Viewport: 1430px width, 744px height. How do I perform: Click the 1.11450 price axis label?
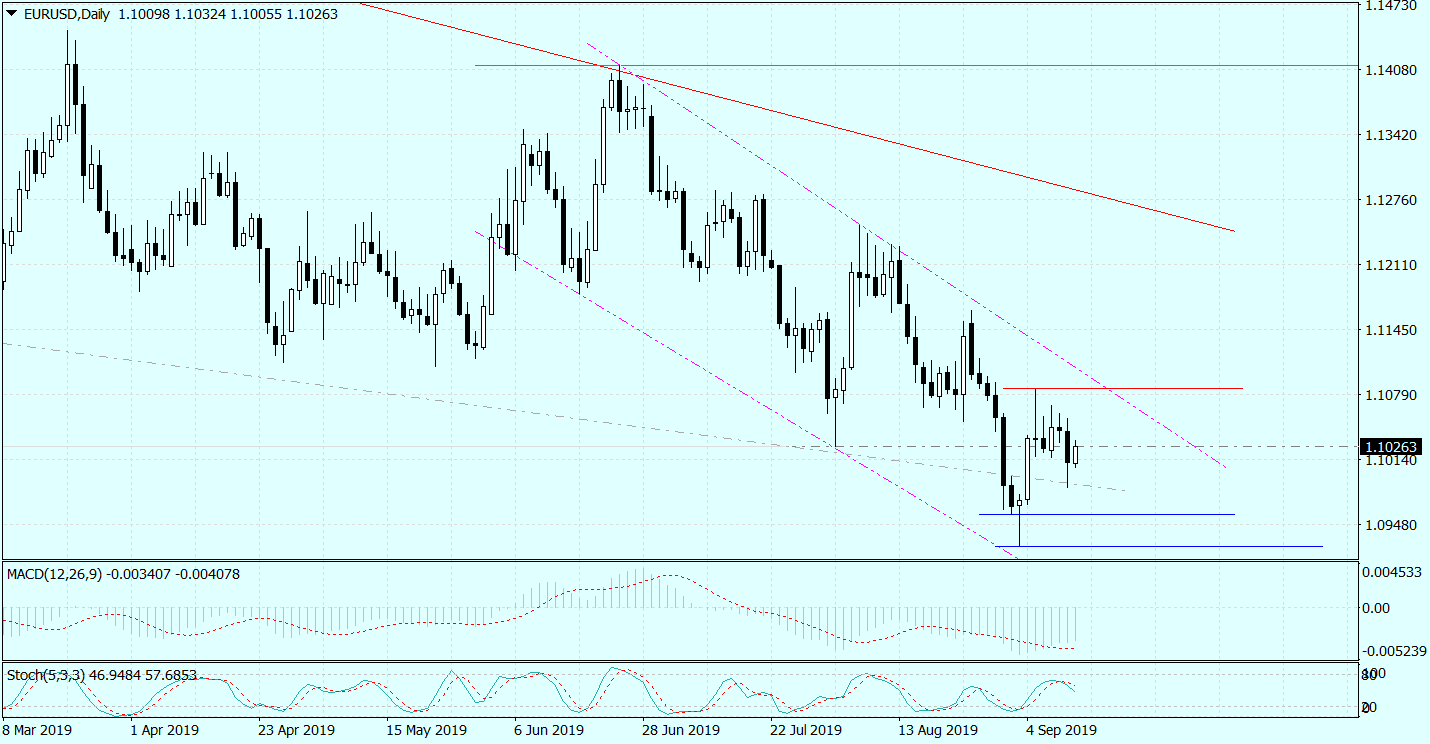pos(1391,330)
